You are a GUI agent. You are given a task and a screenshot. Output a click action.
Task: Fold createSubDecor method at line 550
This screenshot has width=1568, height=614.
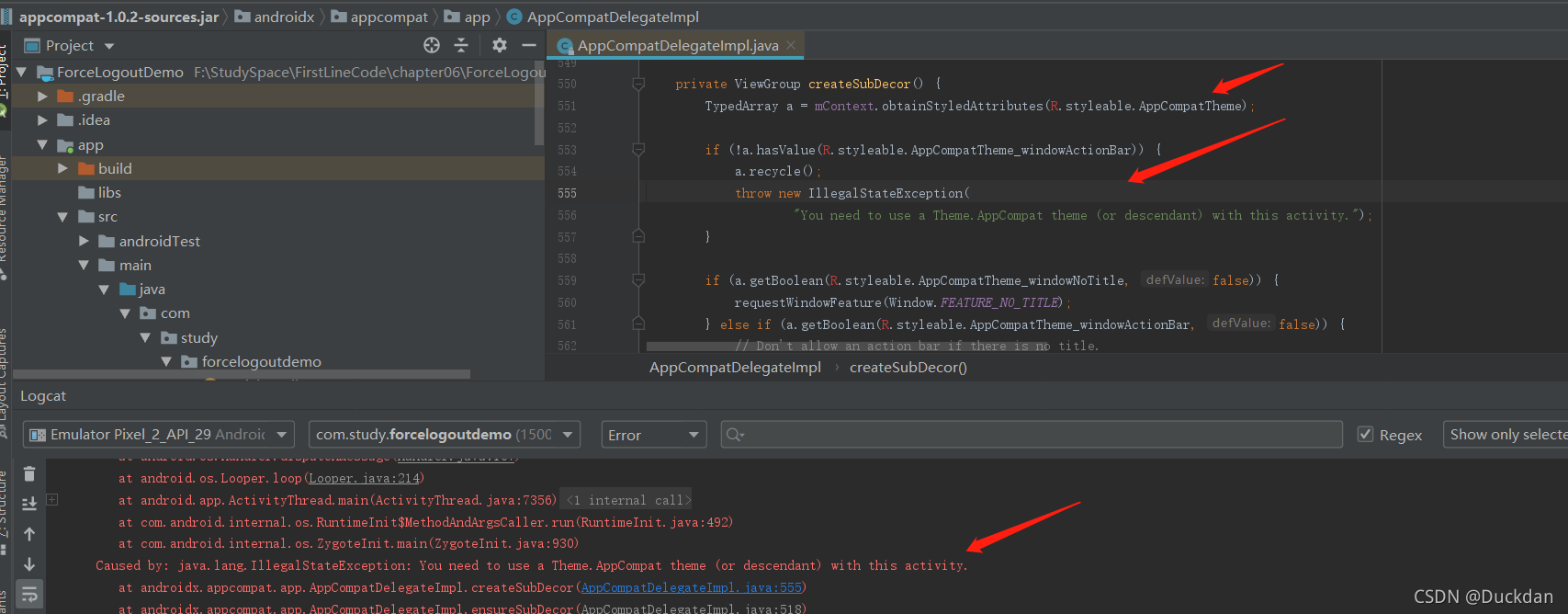(x=638, y=84)
